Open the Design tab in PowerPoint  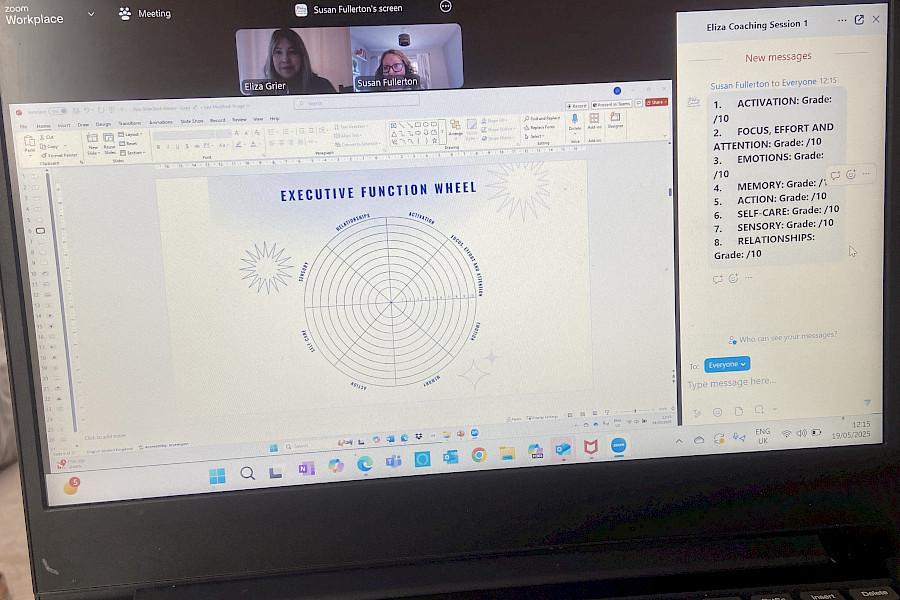(x=103, y=124)
